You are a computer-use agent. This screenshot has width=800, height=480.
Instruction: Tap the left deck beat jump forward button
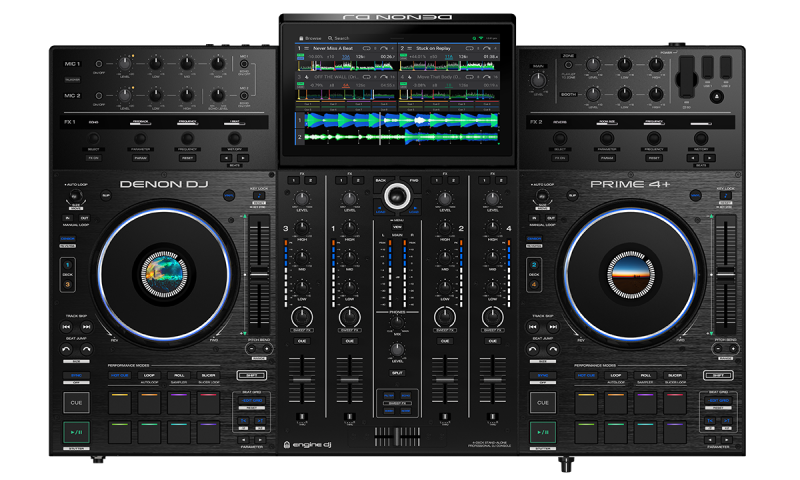[x=86, y=349]
